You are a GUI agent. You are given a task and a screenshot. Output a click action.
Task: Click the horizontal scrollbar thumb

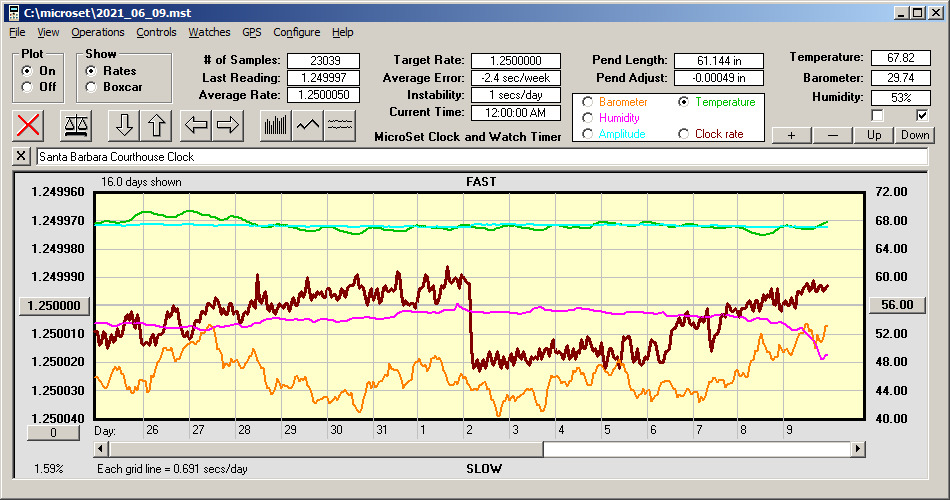326,449
